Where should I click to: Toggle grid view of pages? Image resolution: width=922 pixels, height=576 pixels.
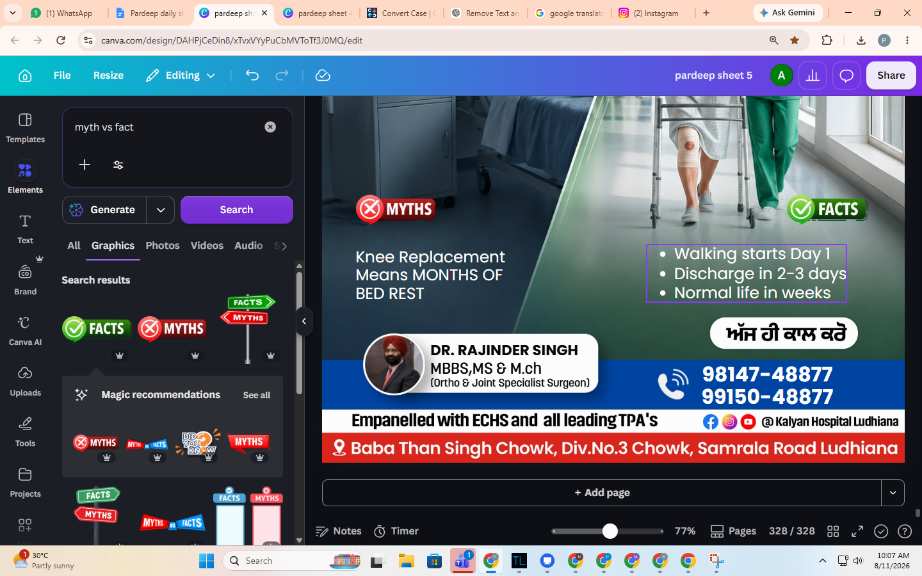[x=833, y=531]
